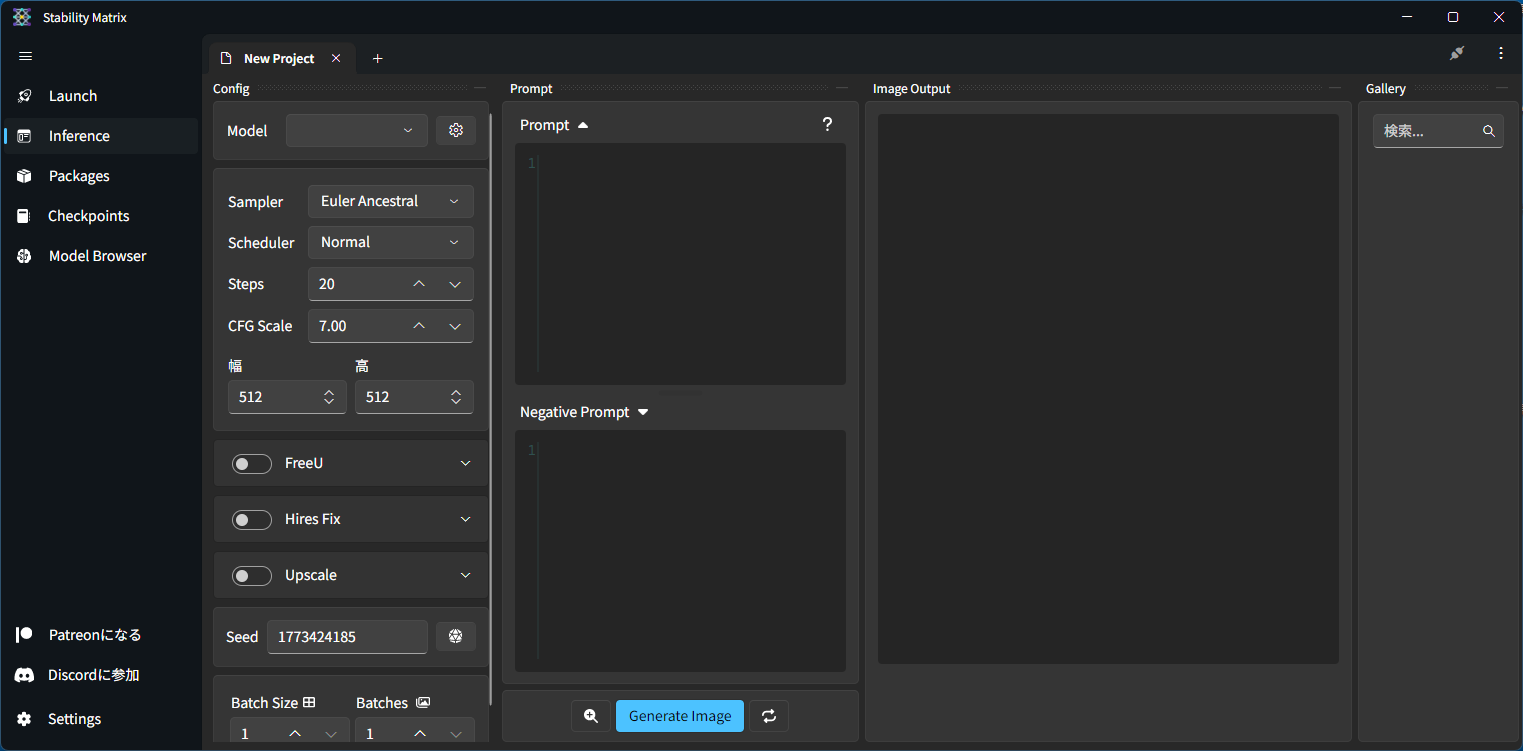Click the Config panel vertical scrollbar
The image size is (1523, 751).
tap(490, 410)
